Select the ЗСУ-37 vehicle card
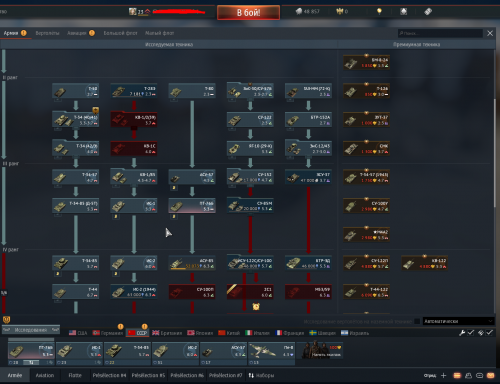 [x=308, y=177]
